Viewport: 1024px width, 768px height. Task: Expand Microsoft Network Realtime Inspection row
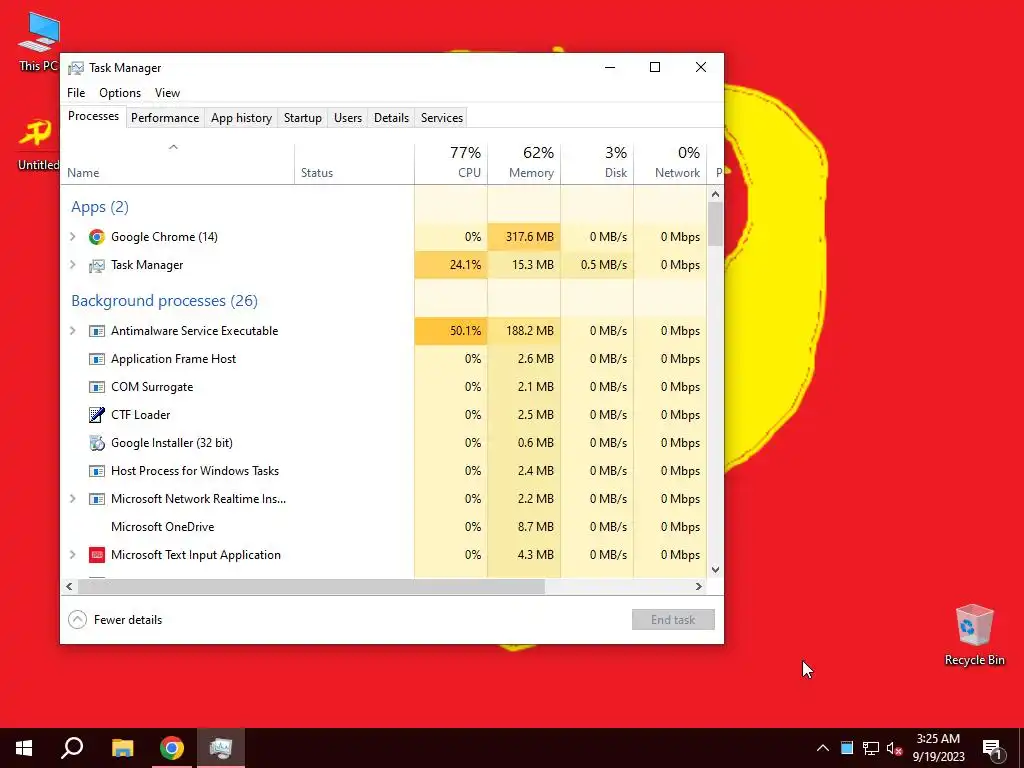click(72, 499)
